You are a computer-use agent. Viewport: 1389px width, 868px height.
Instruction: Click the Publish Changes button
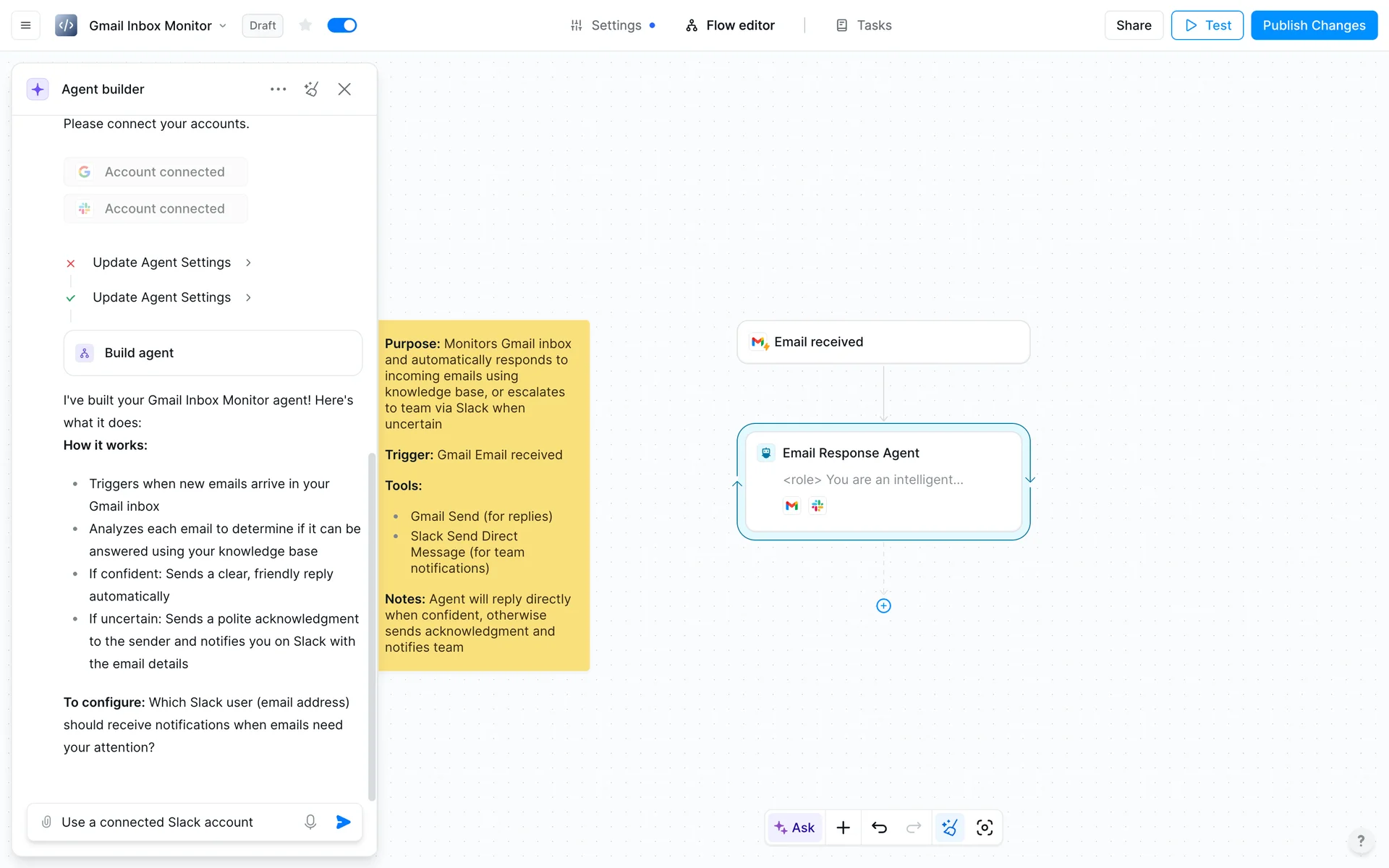(x=1313, y=25)
